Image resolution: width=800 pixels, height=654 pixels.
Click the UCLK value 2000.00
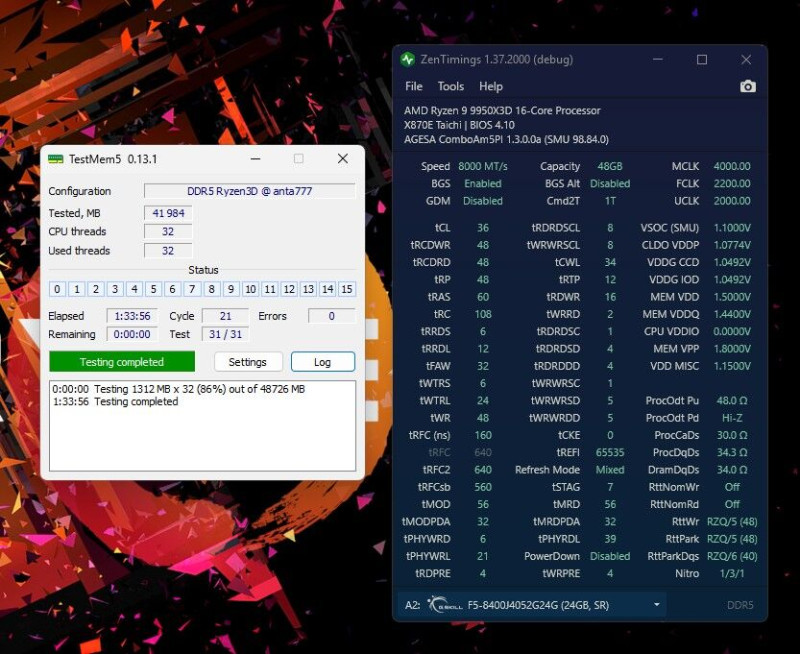[x=732, y=201]
